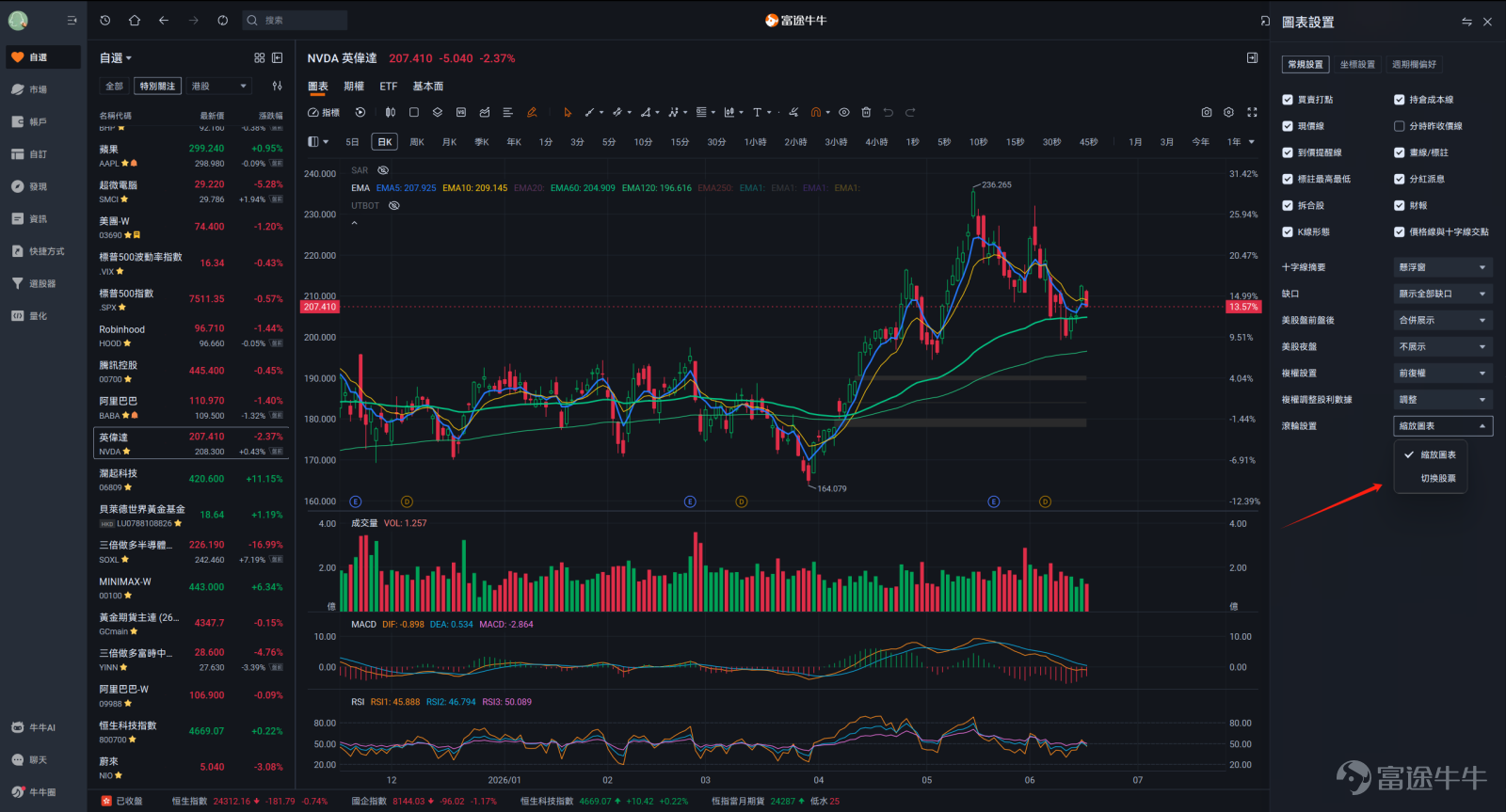Click the chart settings gear icon
The image size is (1506, 812).
pyautogui.click(x=1228, y=112)
